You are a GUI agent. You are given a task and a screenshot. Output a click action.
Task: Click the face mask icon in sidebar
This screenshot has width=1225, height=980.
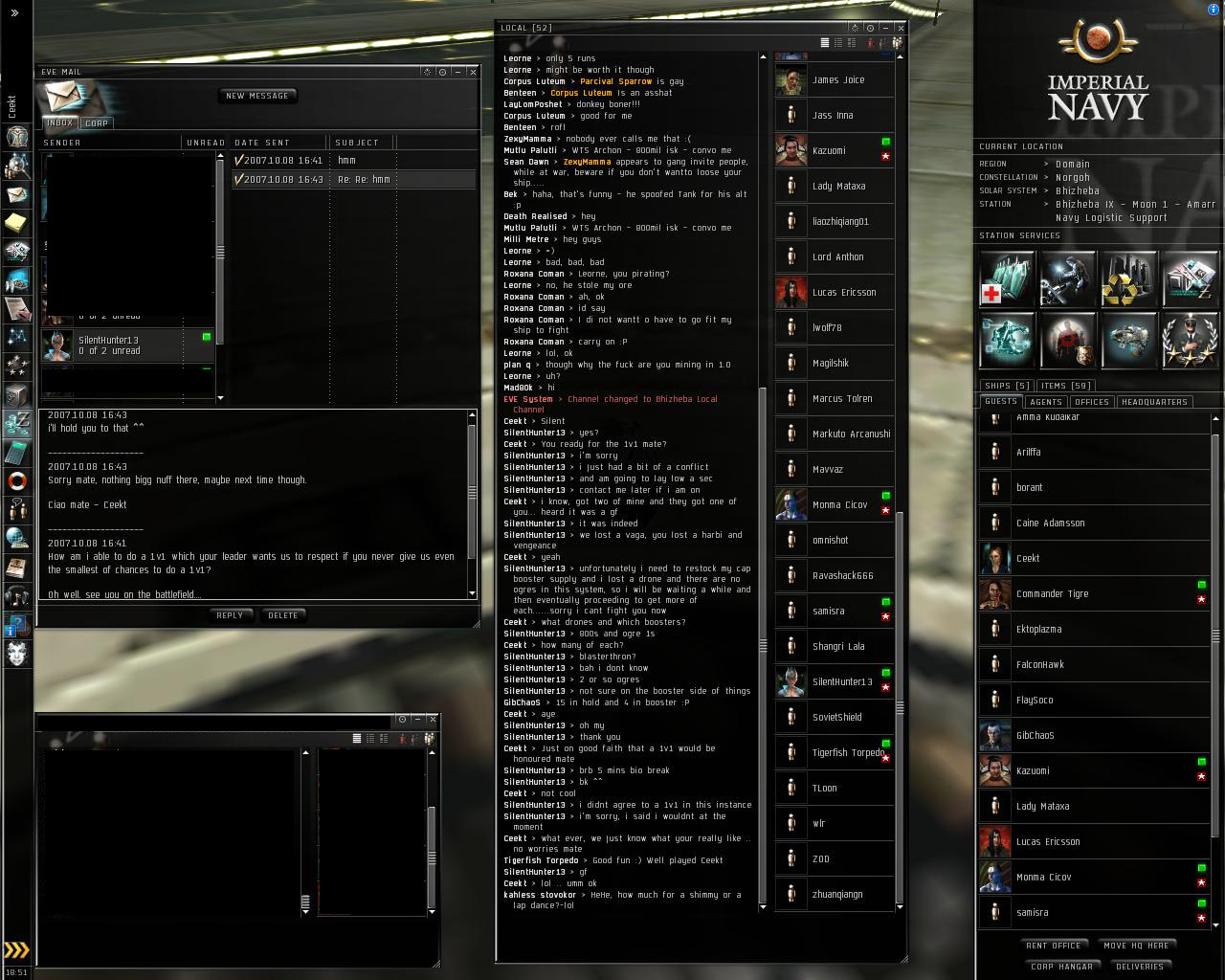pos(17,654)
